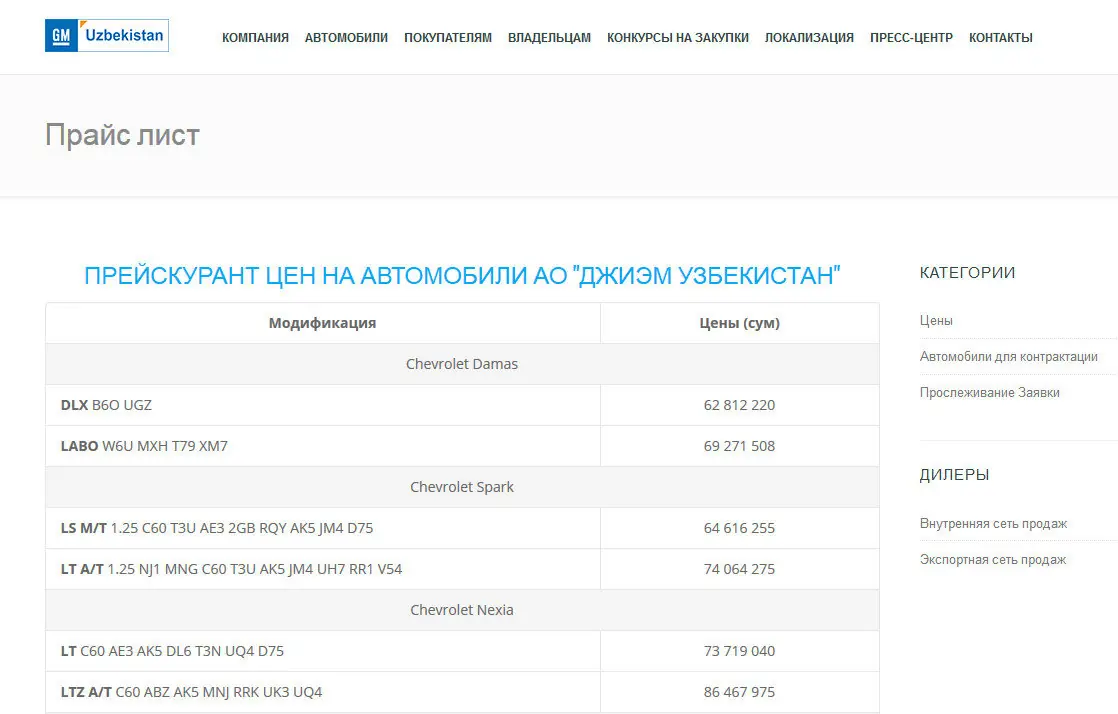
Task: Open the ПОКУПАТЕЛЯМ menu
Action: point(448,38)
